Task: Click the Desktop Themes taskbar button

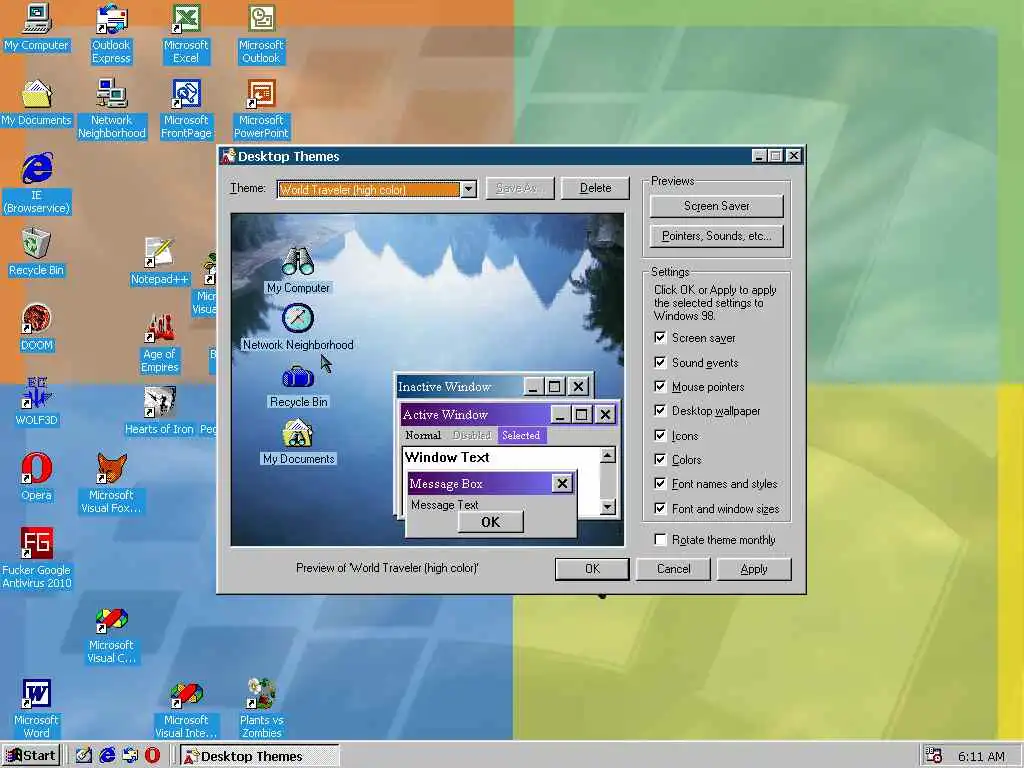Action: 260,756
